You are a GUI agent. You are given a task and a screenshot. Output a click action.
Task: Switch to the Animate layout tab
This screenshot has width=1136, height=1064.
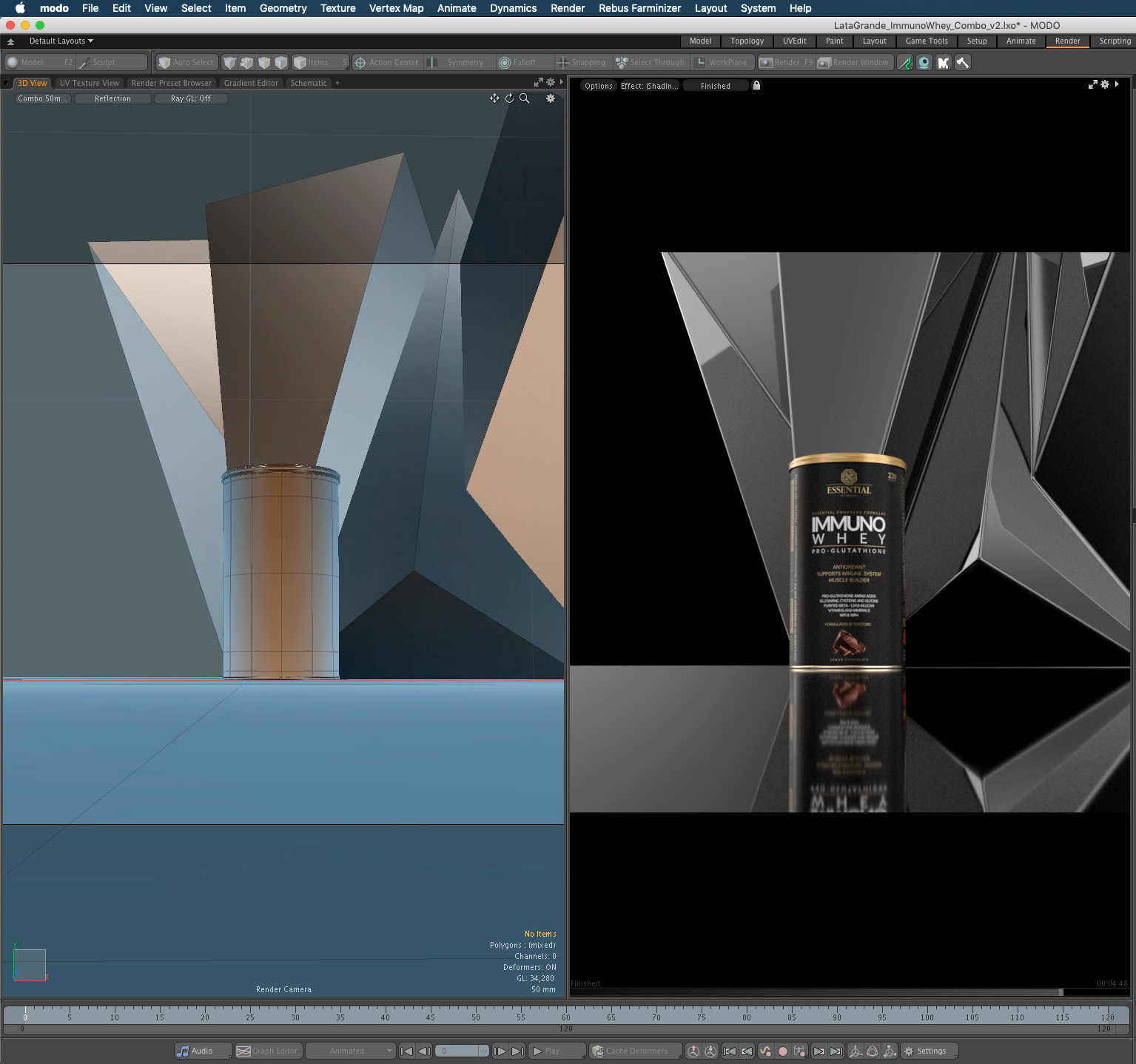click(1021, 41)
